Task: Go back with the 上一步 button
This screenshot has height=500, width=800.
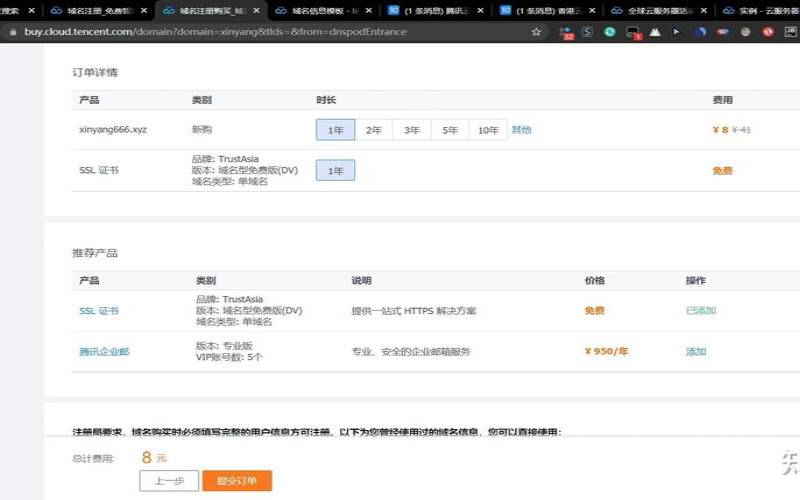Action: coord(169,481)
